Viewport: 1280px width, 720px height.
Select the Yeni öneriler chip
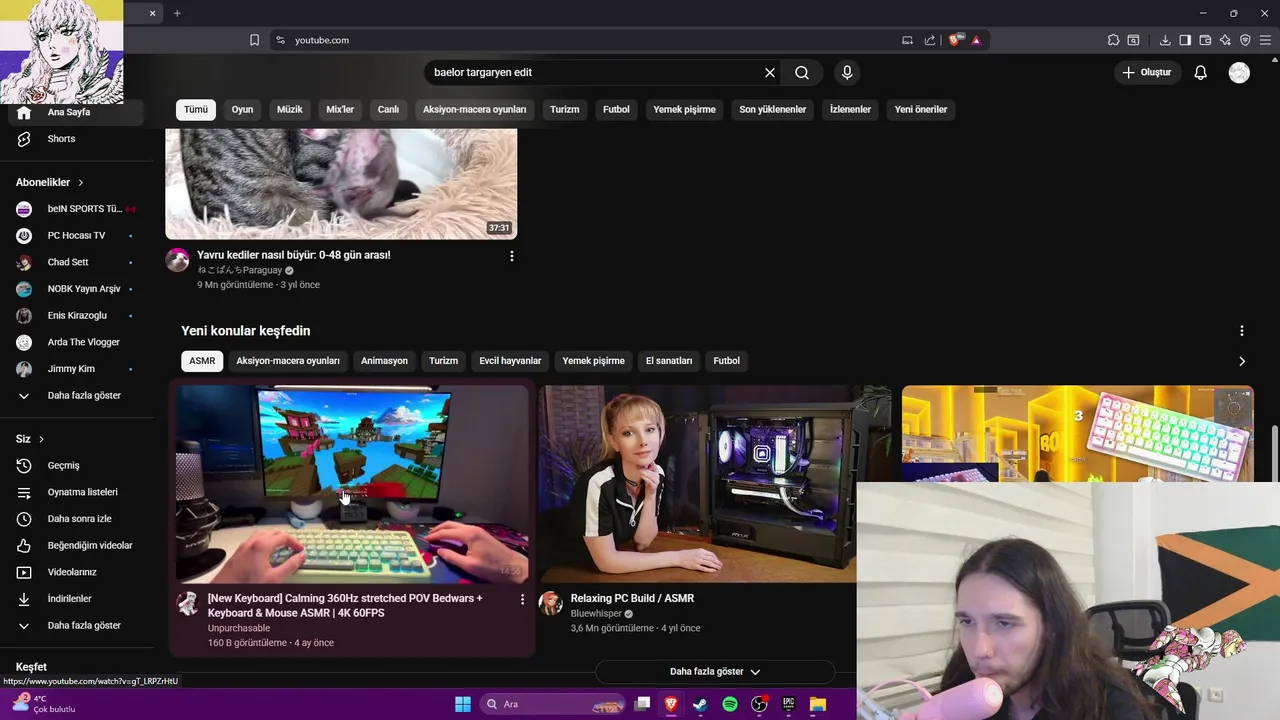pos(921,109)
